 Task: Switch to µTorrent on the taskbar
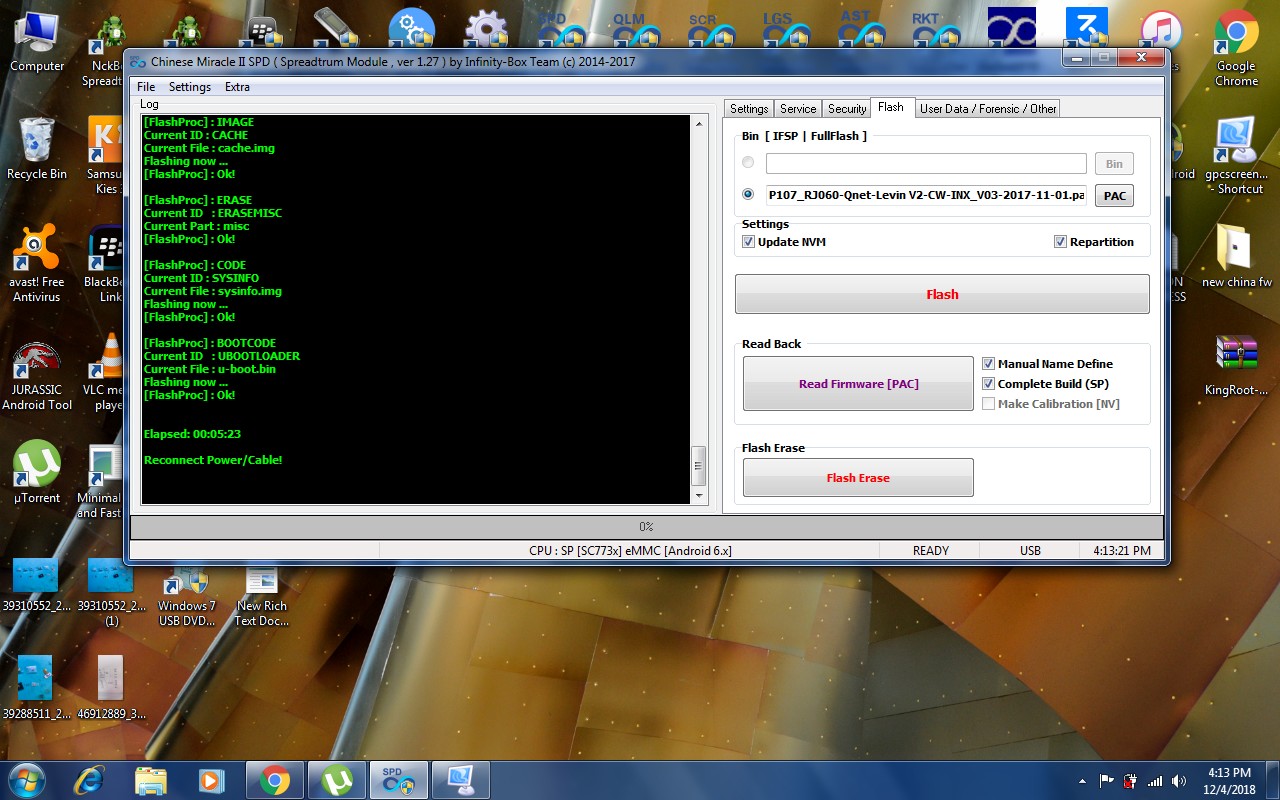click(x=337, y=780)
